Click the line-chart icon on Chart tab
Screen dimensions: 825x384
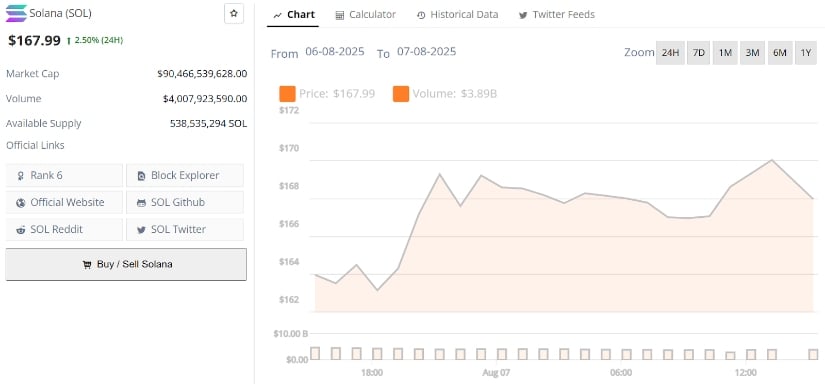(x=278, y=15)
